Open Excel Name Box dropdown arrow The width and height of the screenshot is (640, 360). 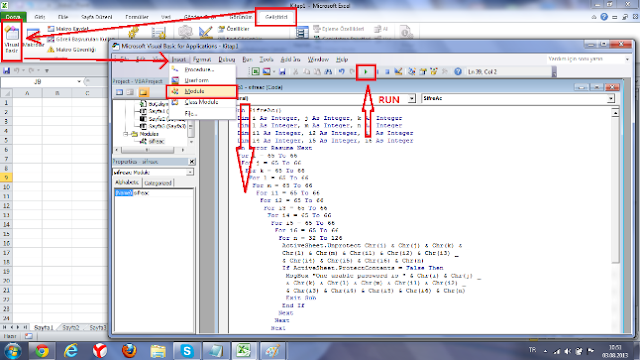click(79, 82)
